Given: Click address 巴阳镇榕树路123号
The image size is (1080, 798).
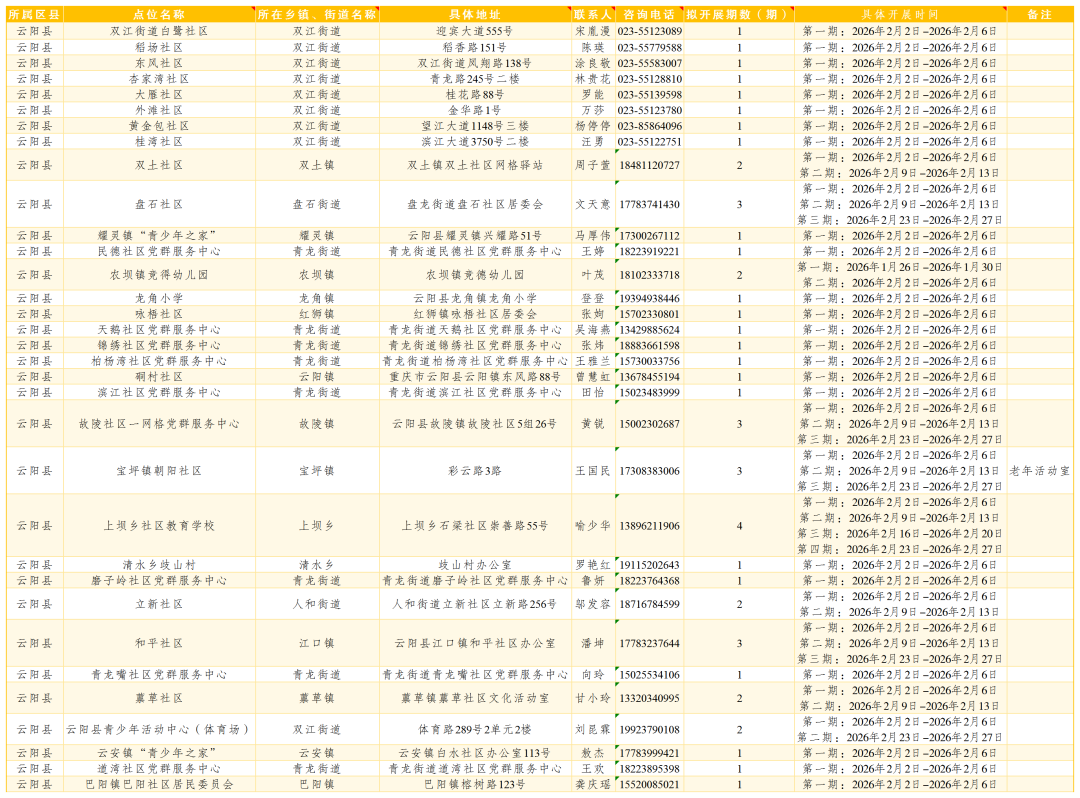Looking at the screenshot, I should click(x=475, y=784).
